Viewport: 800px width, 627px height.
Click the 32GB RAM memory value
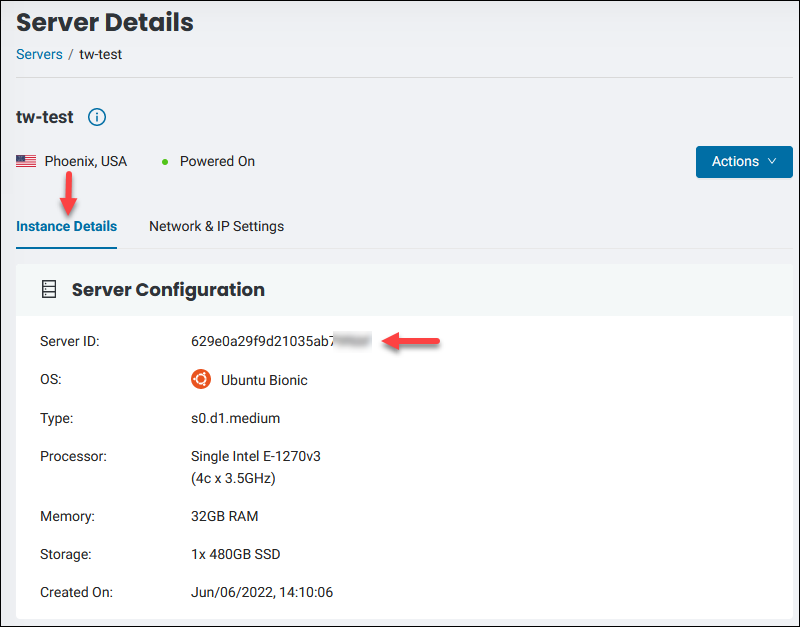pos(224,516)
